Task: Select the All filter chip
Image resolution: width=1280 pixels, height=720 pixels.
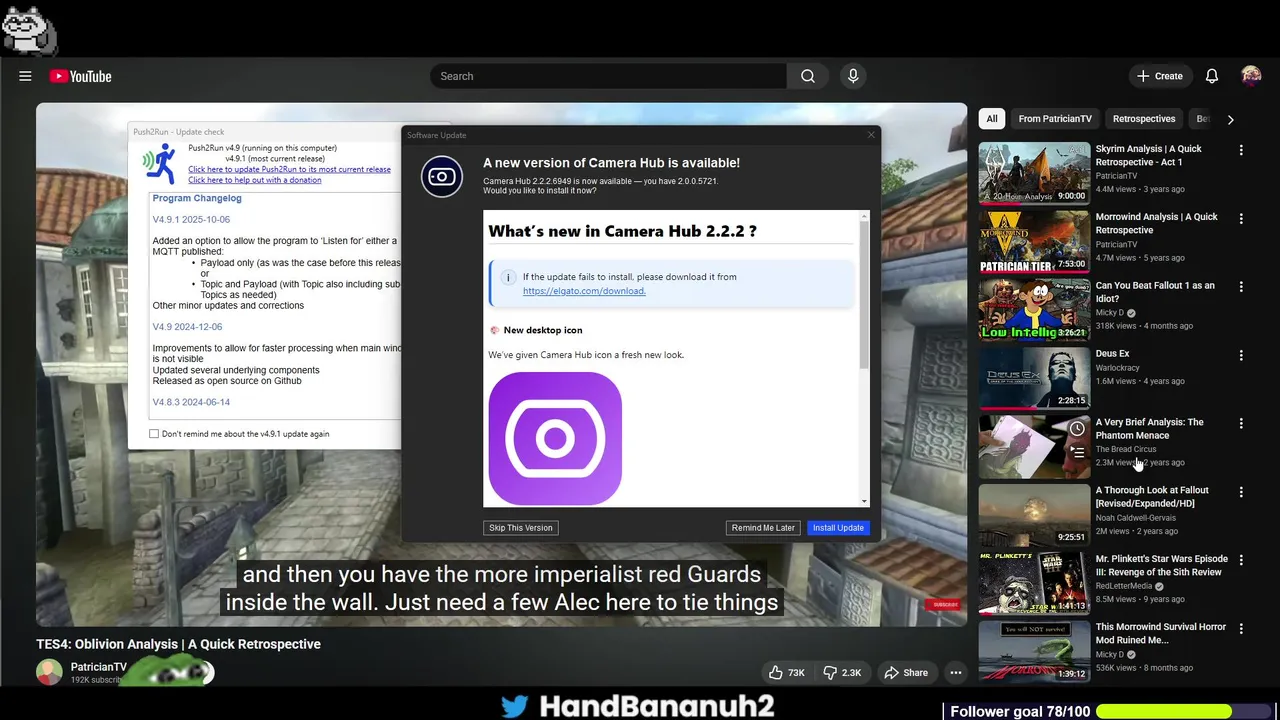Action: [992, 119]
